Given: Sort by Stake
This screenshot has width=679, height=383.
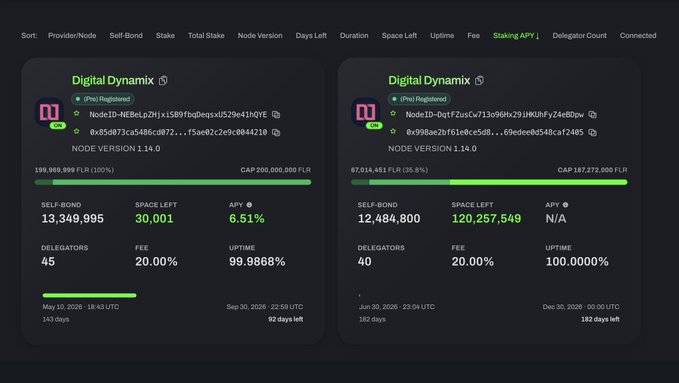Looking at the screenshot, I should [165, 36].
